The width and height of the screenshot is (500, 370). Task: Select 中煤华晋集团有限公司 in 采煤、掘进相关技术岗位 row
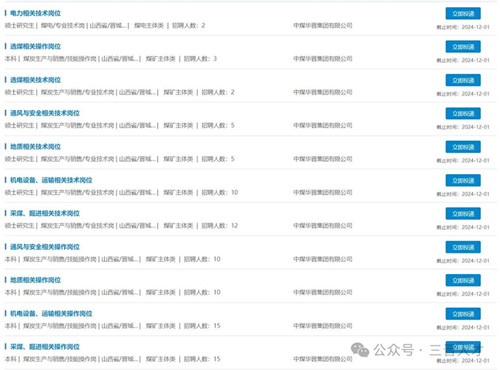[x=323, y=226]
